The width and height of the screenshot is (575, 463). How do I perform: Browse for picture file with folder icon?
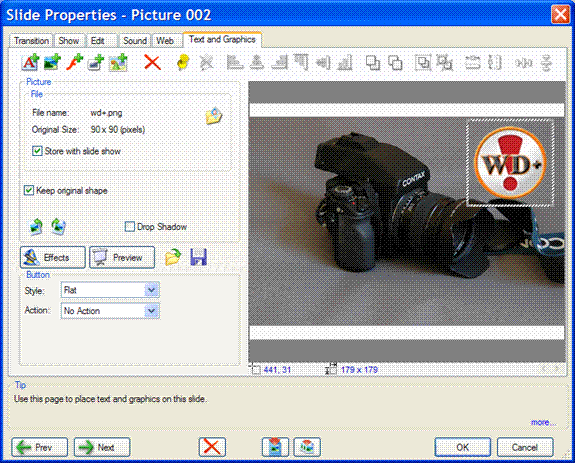click(214, 115)
